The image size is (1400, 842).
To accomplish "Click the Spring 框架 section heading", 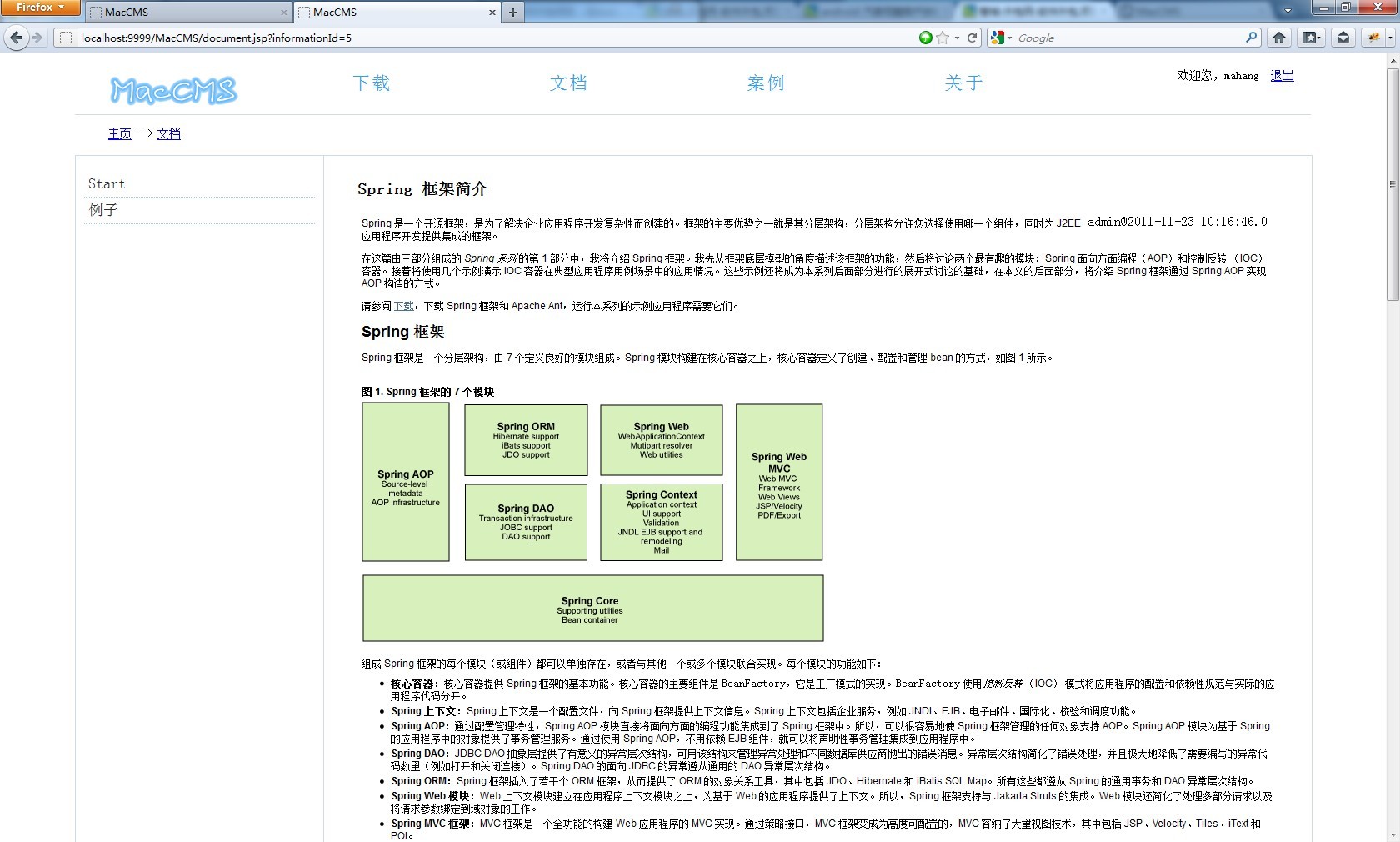I will click(403, 332).
